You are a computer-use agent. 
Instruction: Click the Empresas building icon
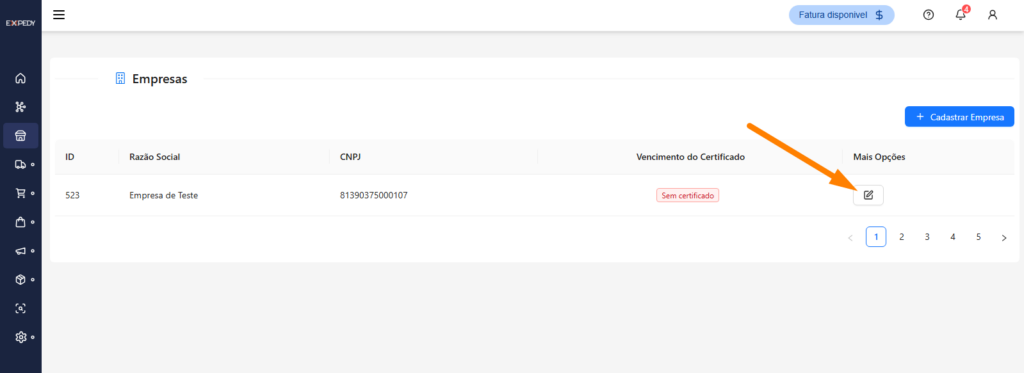pos(120,78)
